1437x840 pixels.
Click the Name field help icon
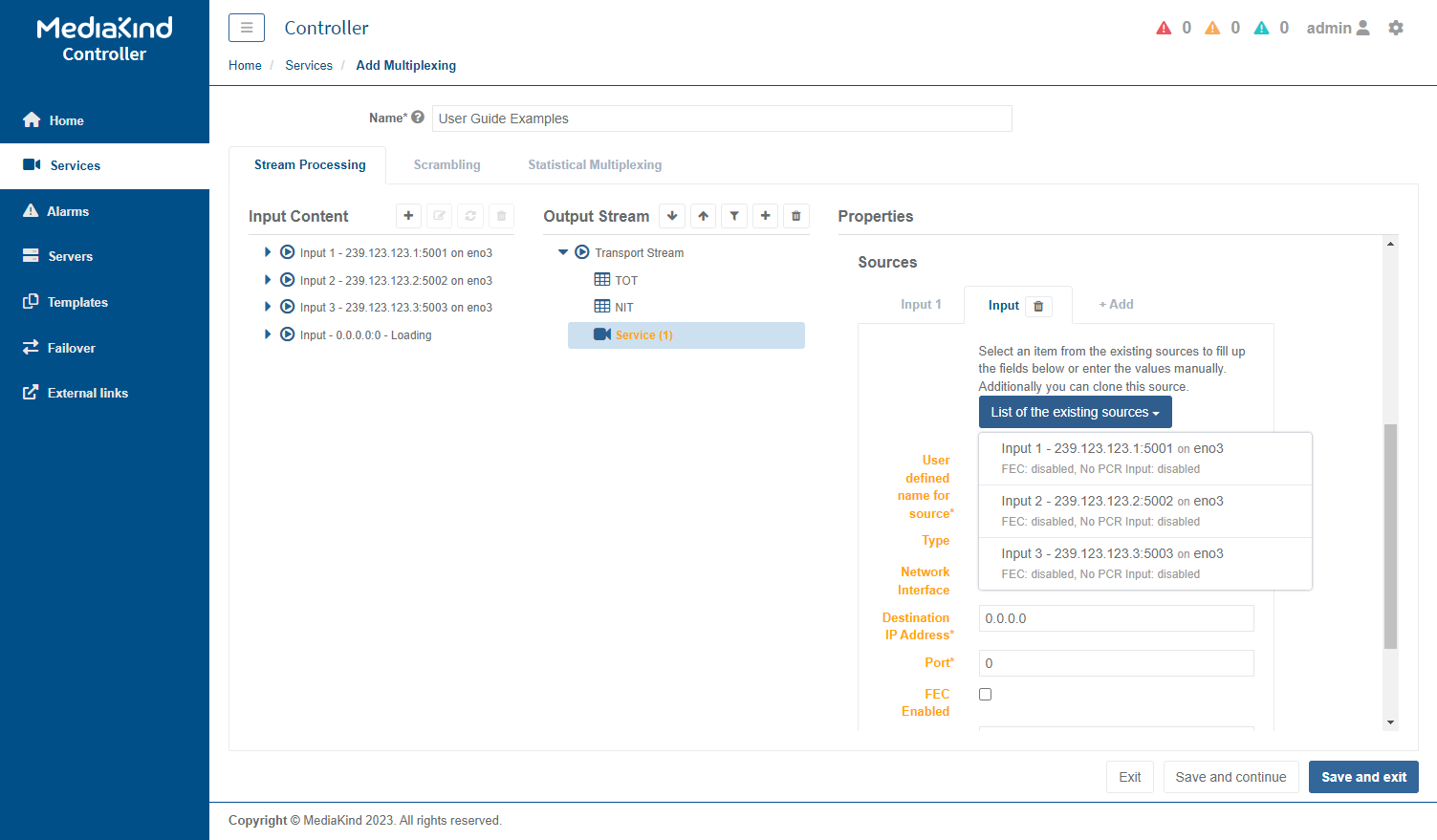[x=418, y=118]
